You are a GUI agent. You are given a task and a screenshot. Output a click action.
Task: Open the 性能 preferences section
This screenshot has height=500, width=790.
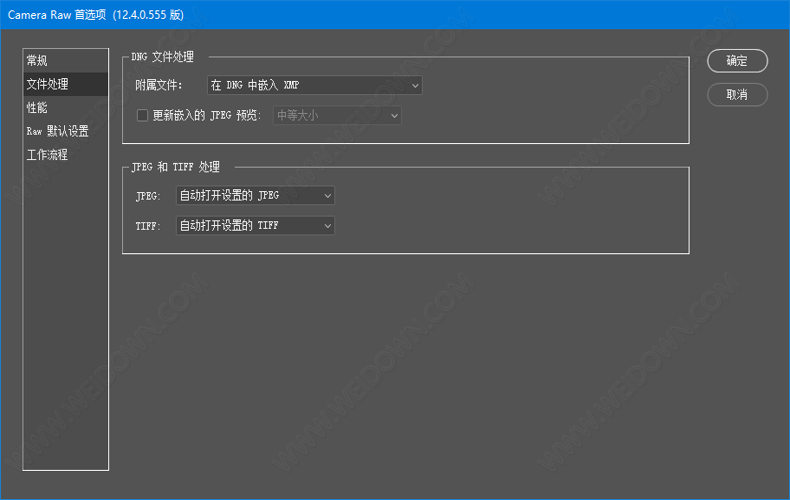[x=65, y=107]
